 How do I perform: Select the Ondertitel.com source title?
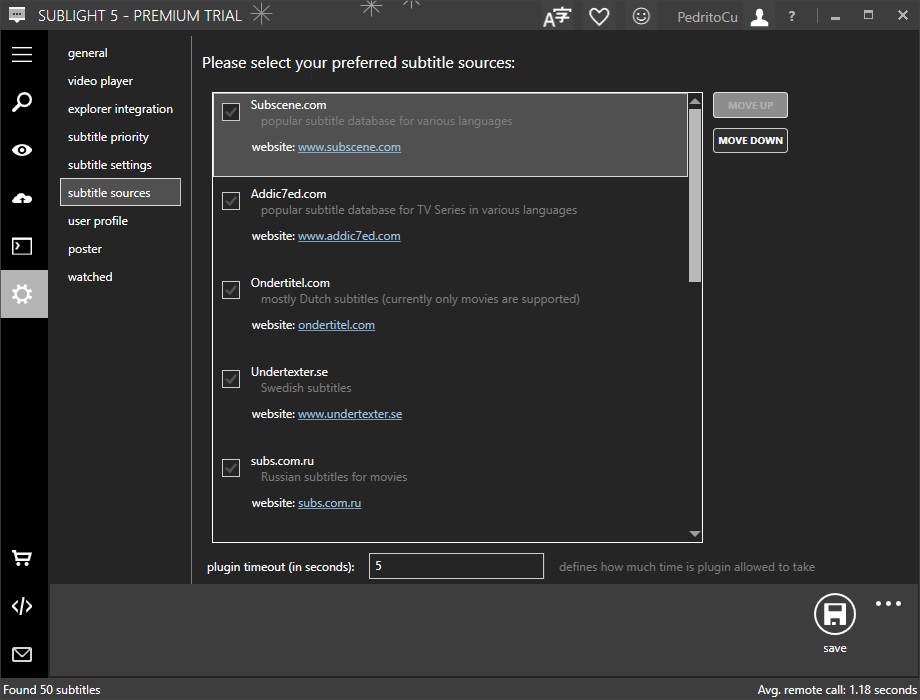pos(290,283)
